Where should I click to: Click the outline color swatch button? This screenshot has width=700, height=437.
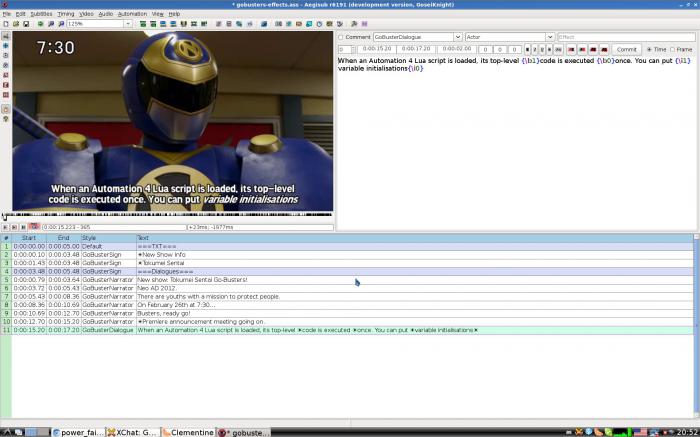[x=593, y=49]
